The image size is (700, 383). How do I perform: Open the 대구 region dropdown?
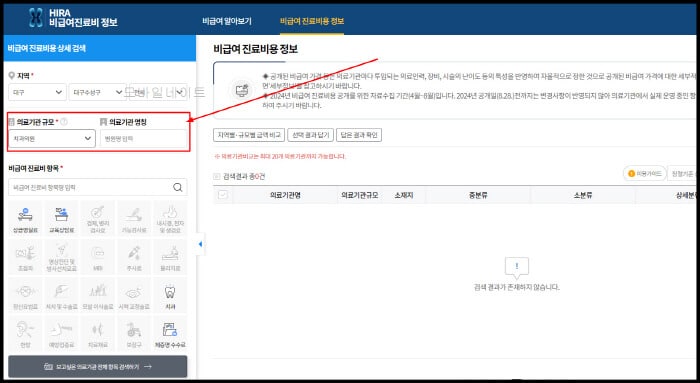37,92
